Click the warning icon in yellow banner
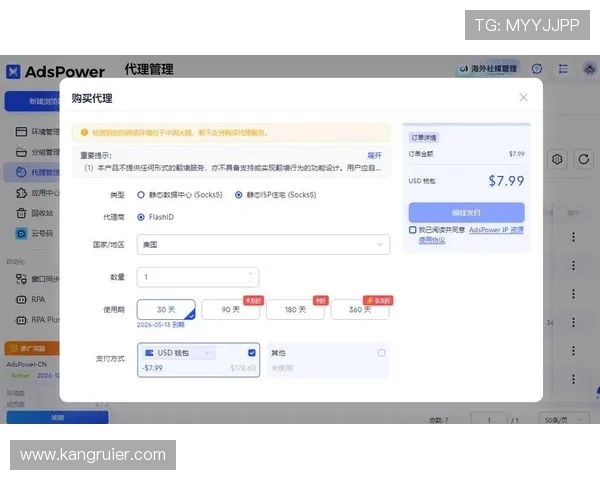 (x=84, y=132)
